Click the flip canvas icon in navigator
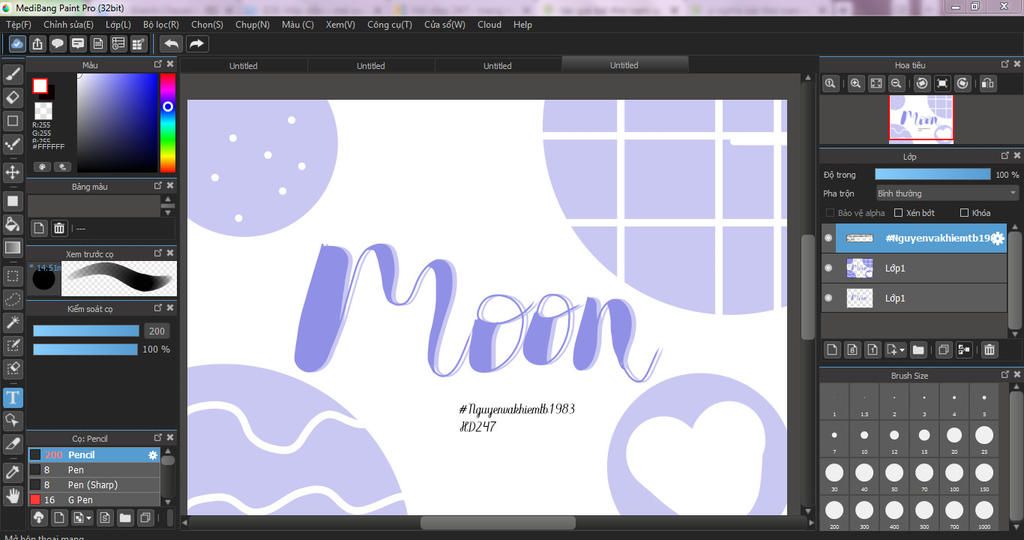The height and width of the screenshot is (540, 1024). tap(988, 84)
